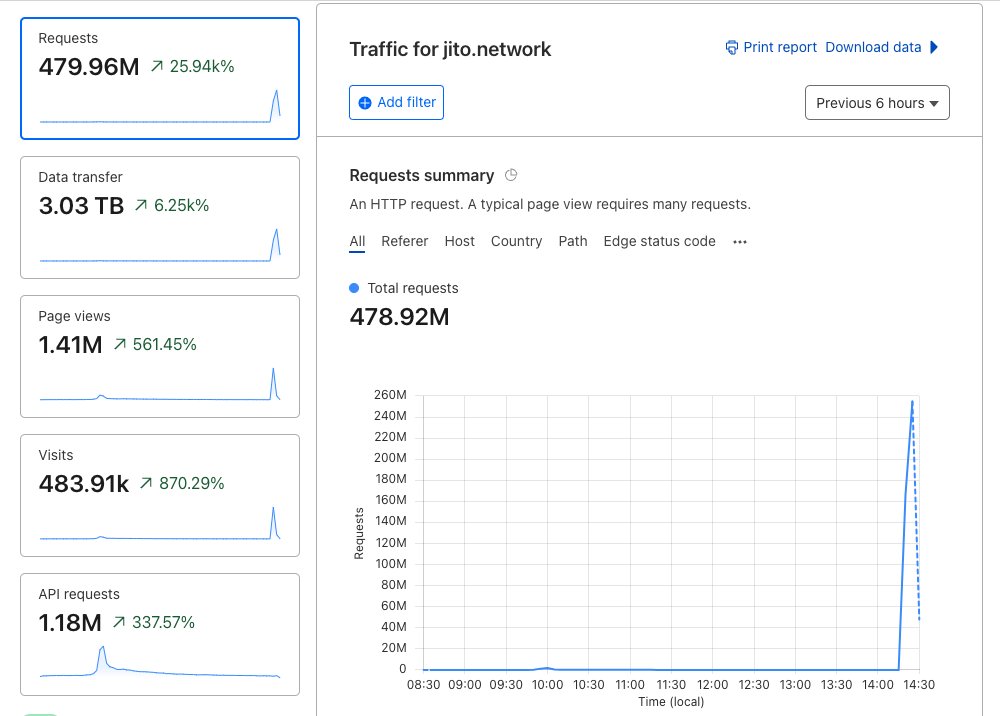This screenshot has height=716, width=1000.
Task: Select the Requests metric card
Action: coord(159,78)
